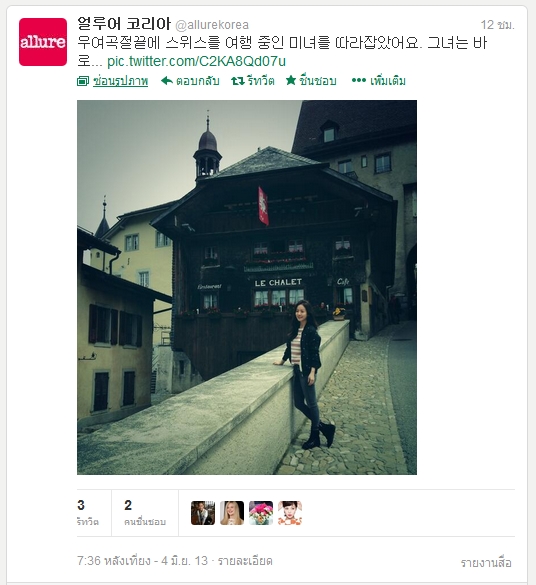The image size is (536, 585).
Task: Click รายงานสื่อ report media link
Action: pyautogui.click(x=486, y=563)
